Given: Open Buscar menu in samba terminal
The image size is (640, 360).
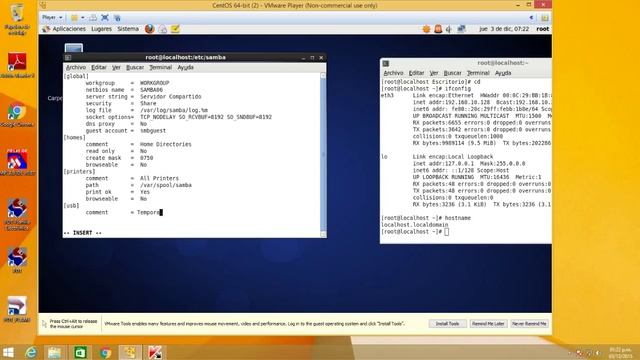Looking at the screenshot, I should point(135,67).
